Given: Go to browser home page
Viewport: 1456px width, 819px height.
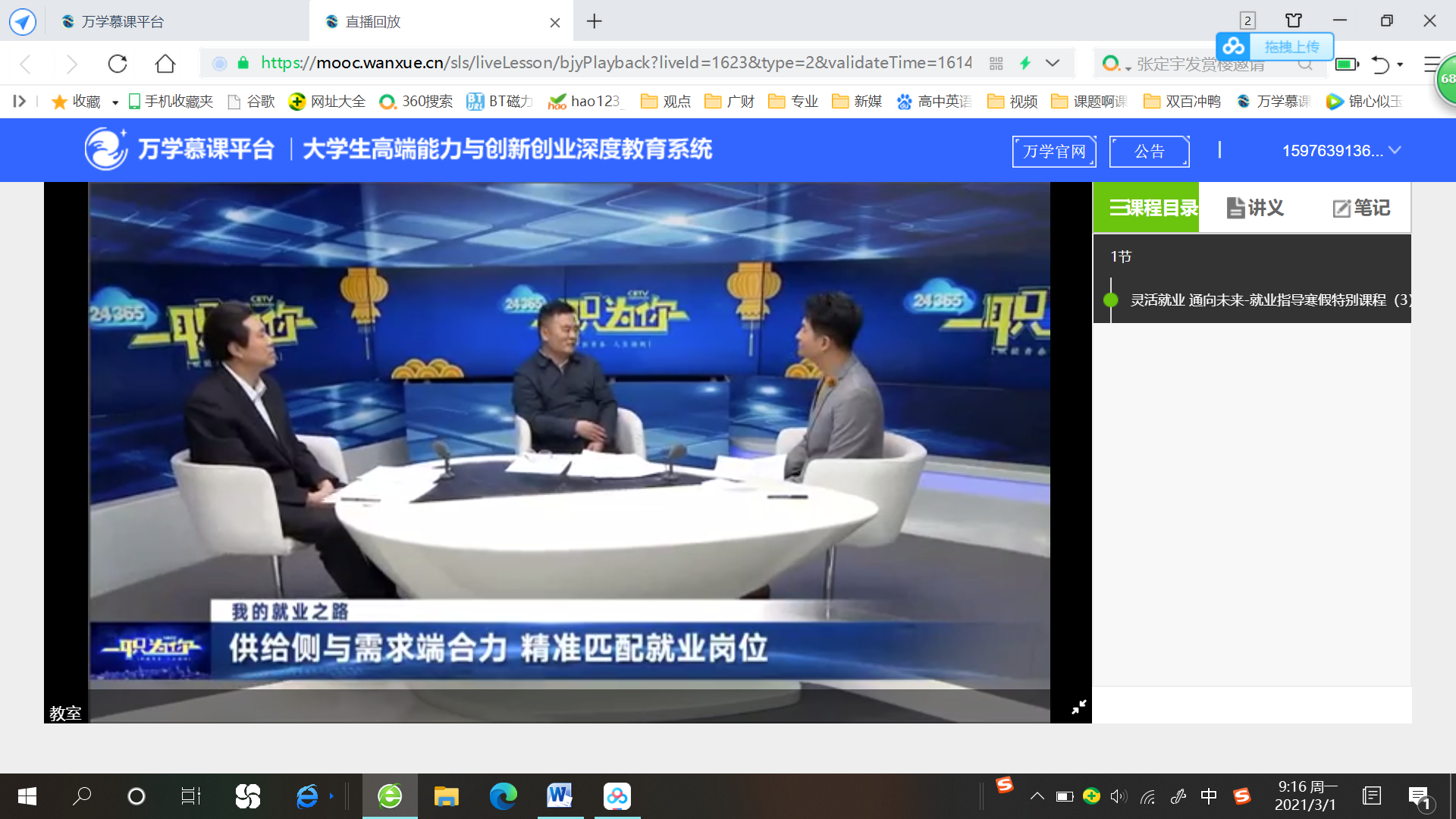Looking at the screenshot, I should (165, 64).
